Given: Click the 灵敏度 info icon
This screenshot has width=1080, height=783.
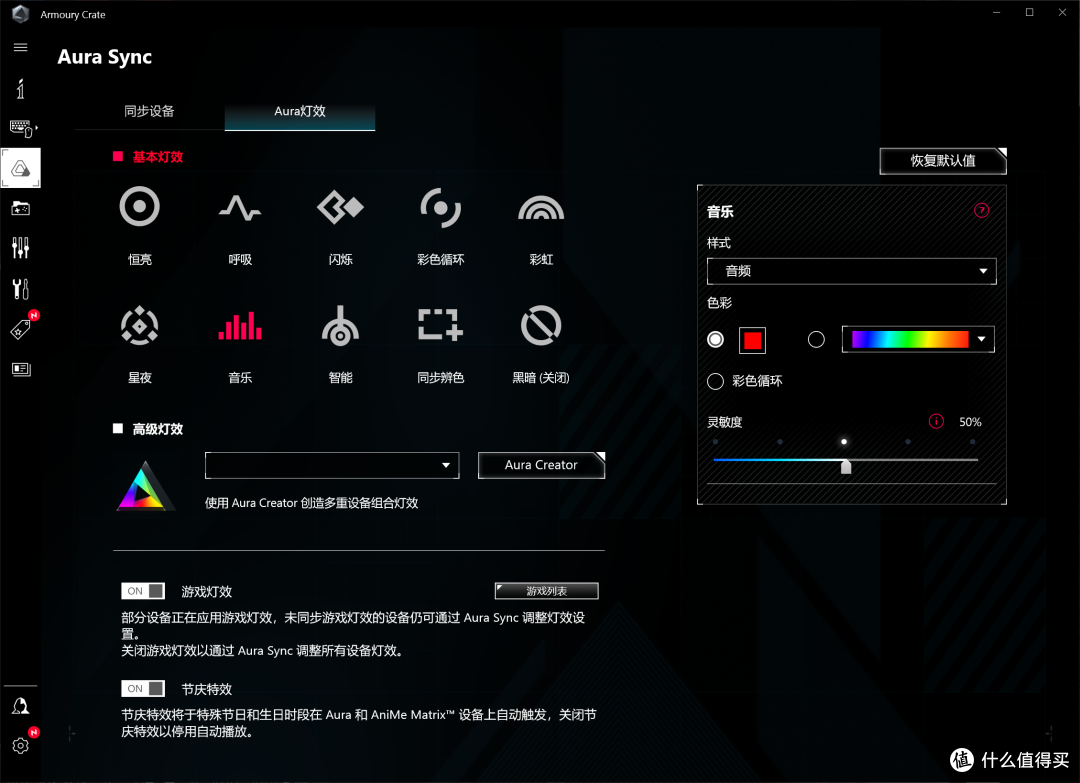Looking at the screenshot, I should pos(936,421).
